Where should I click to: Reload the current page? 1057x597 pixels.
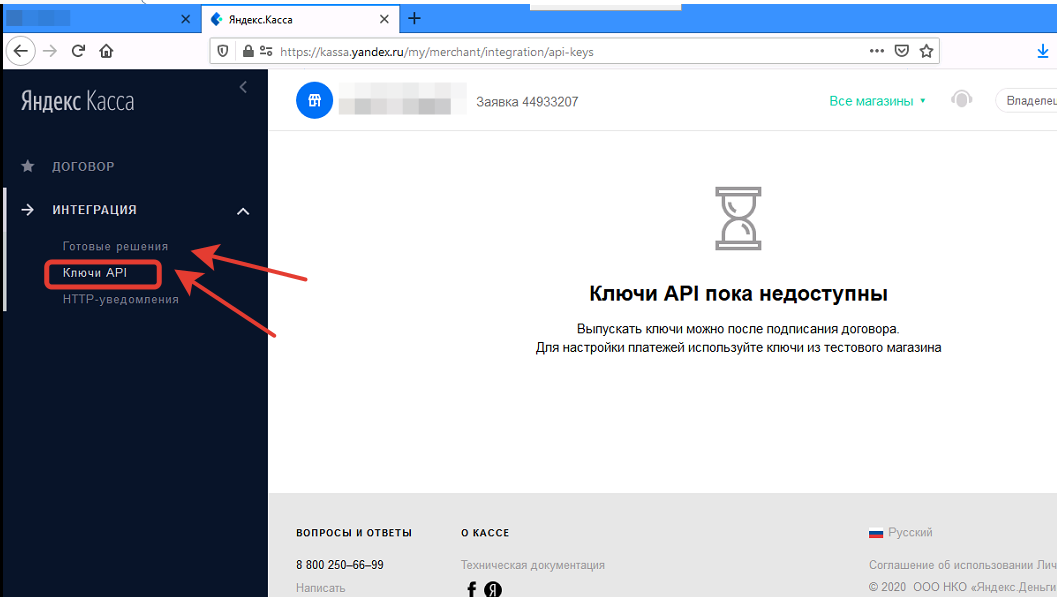(x=78, y=51)
